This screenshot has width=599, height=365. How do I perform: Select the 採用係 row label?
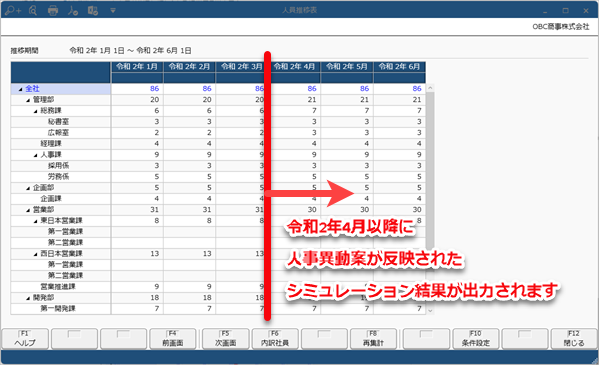point(58,166)
